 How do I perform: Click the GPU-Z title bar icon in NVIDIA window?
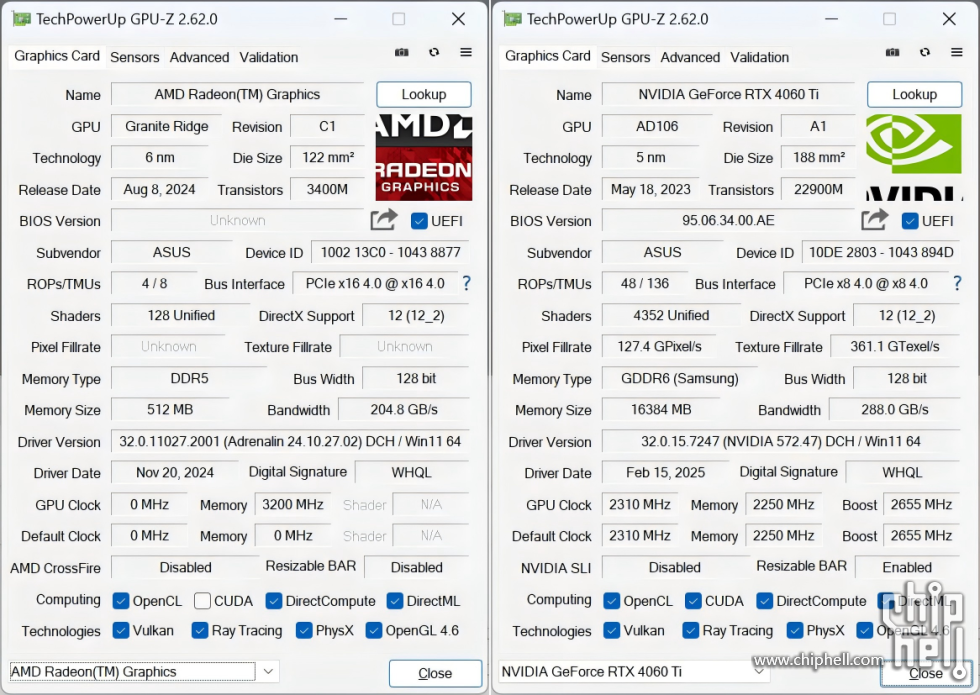(512, 19)
